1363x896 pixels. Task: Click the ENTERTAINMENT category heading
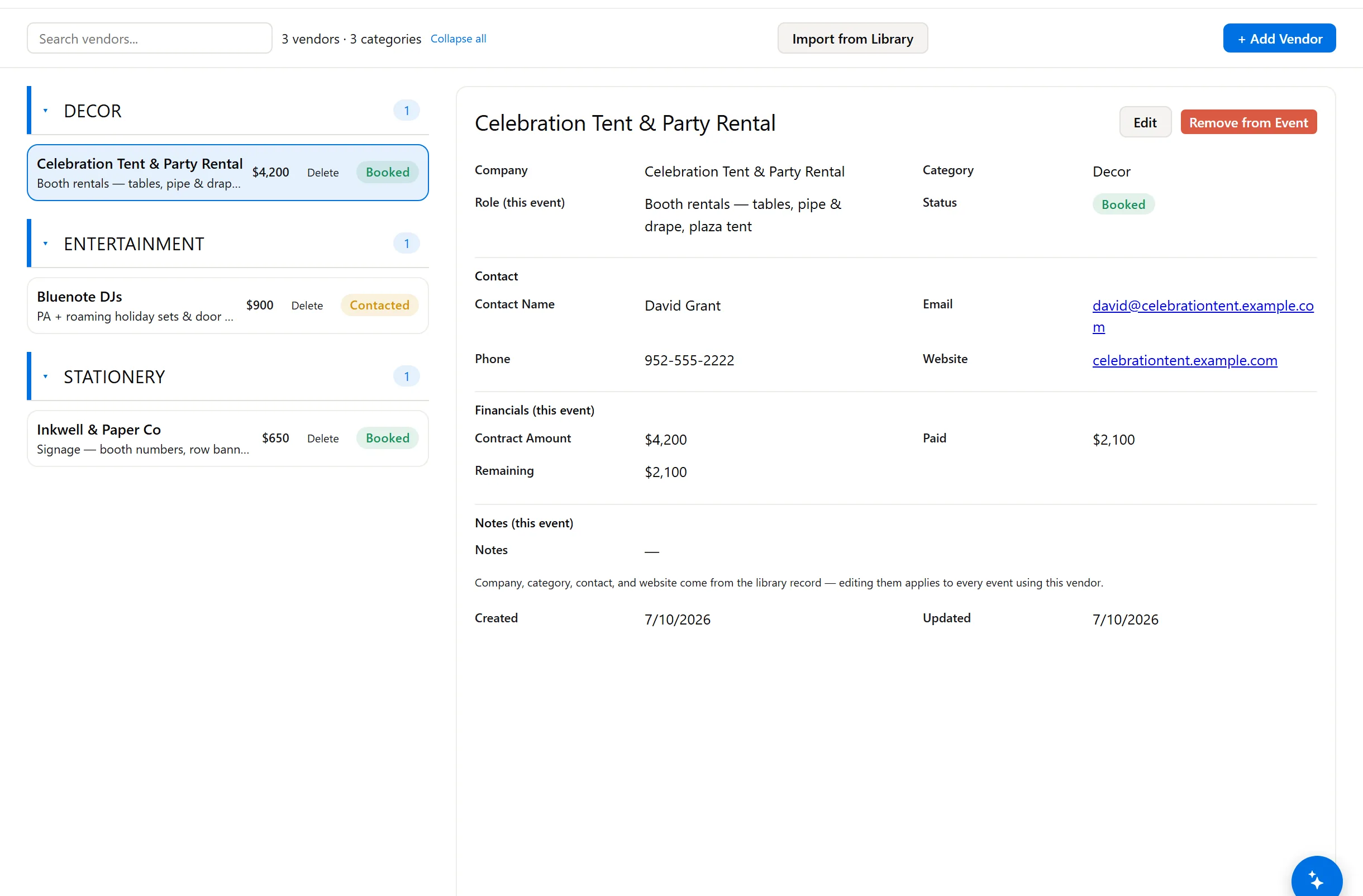[134, 244]
